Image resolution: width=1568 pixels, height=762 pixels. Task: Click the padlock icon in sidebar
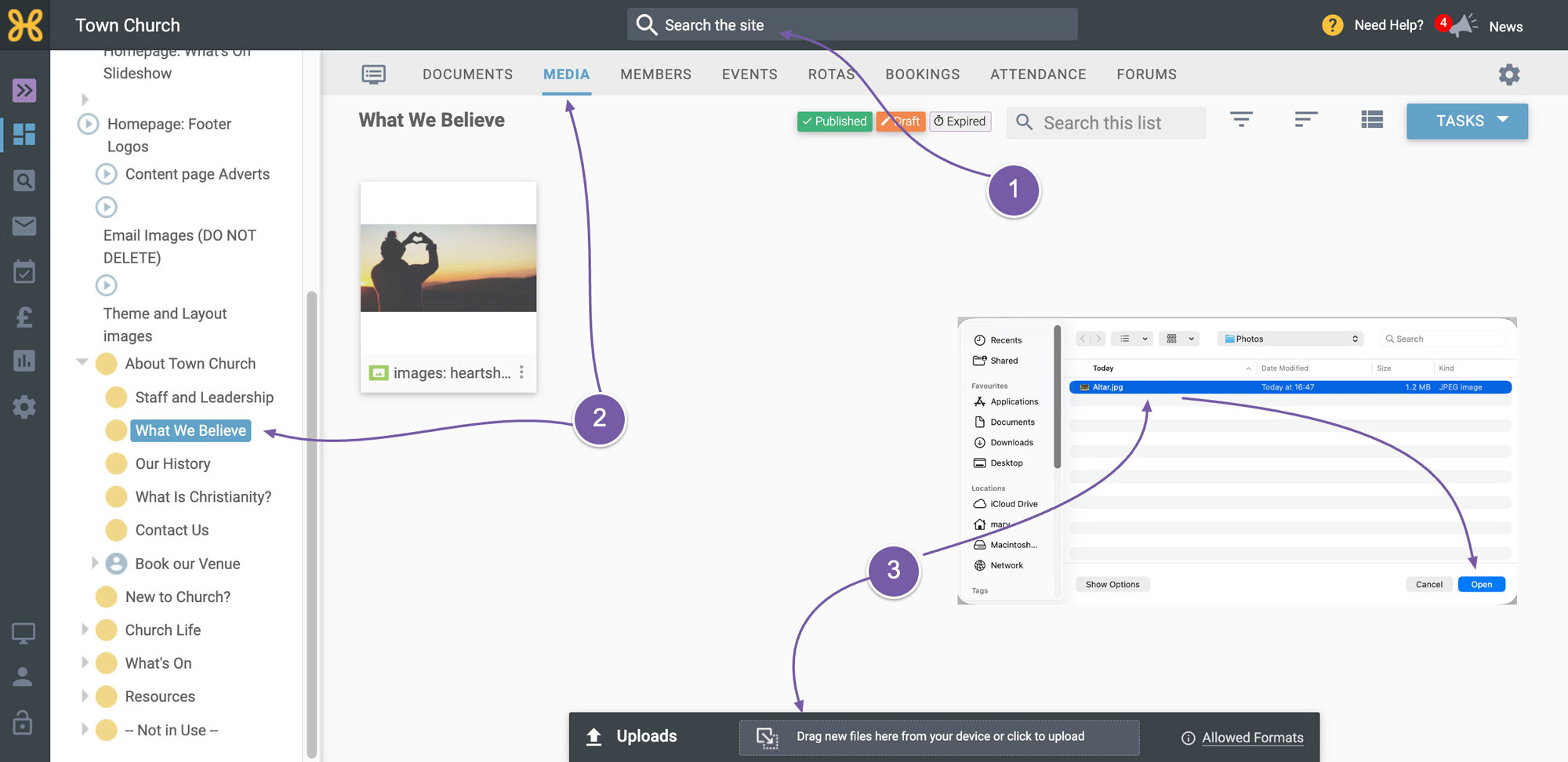point(24,722)
